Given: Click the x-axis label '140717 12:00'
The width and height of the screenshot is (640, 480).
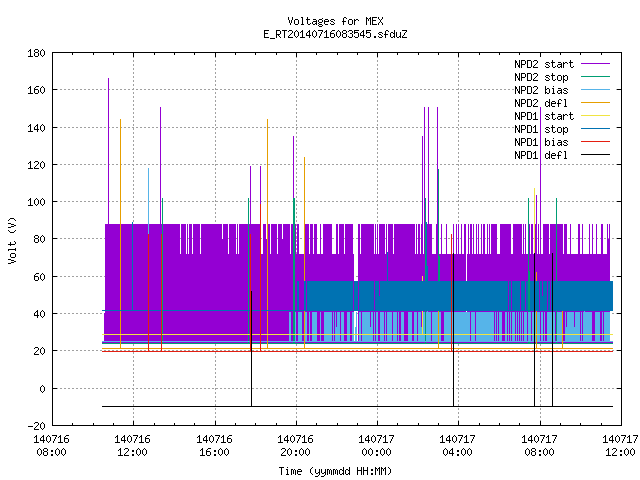Looking at the screenshot, I should coord(620,446).
